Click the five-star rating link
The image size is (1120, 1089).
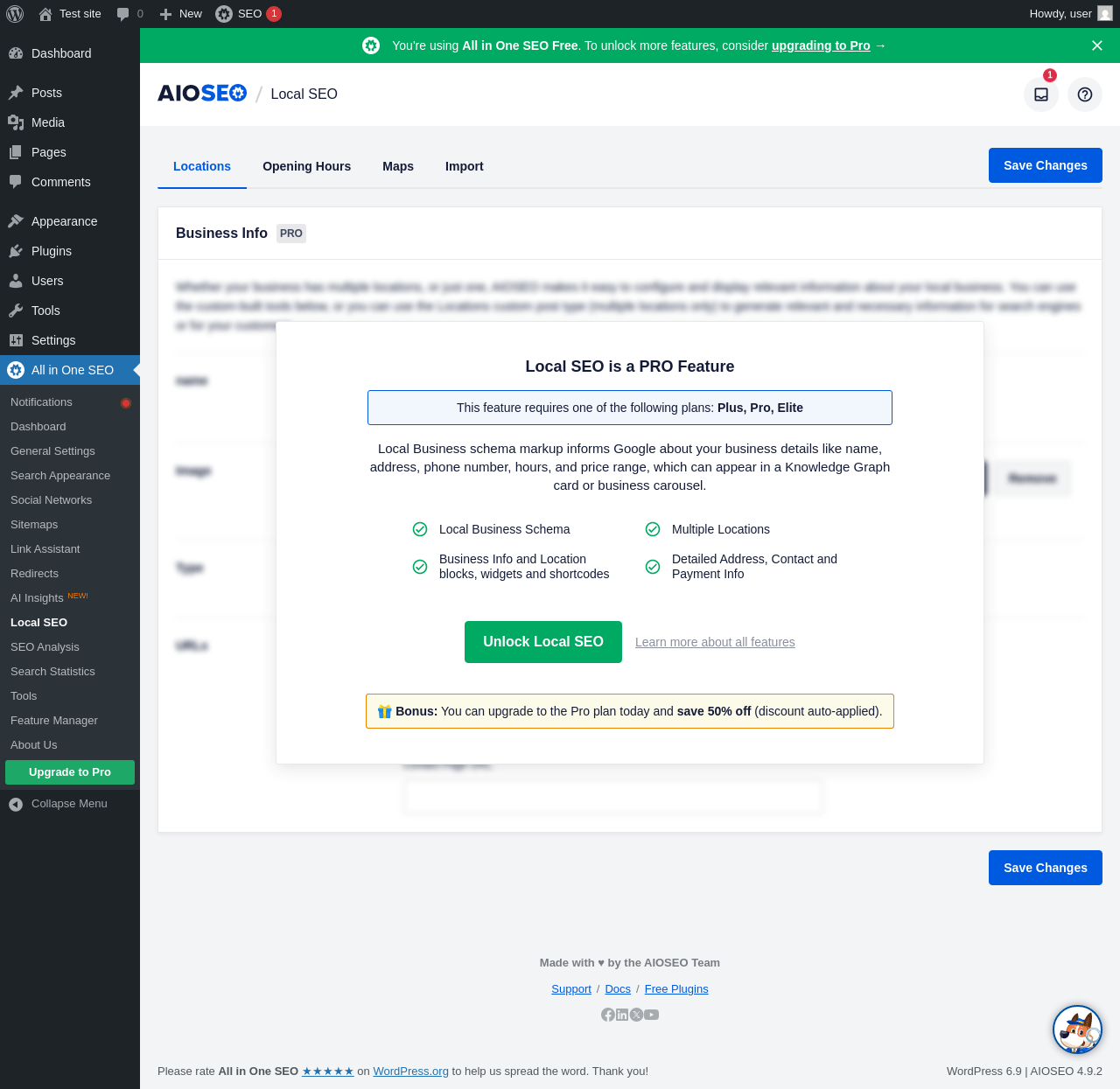click(x=328, y=1072)
